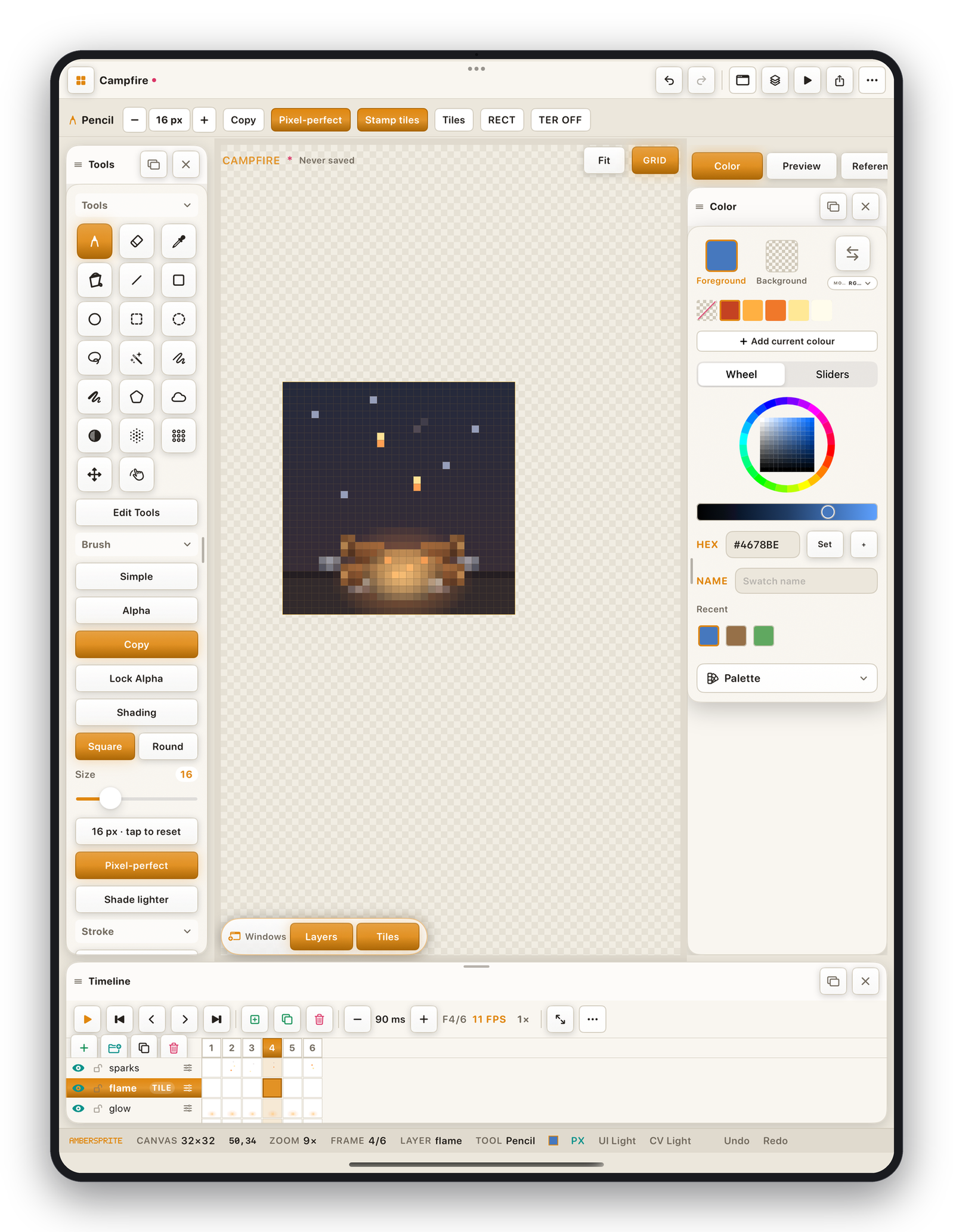Select the Move tool
The height and width of the screenshot is (1232, 953).
click(94, 474)
